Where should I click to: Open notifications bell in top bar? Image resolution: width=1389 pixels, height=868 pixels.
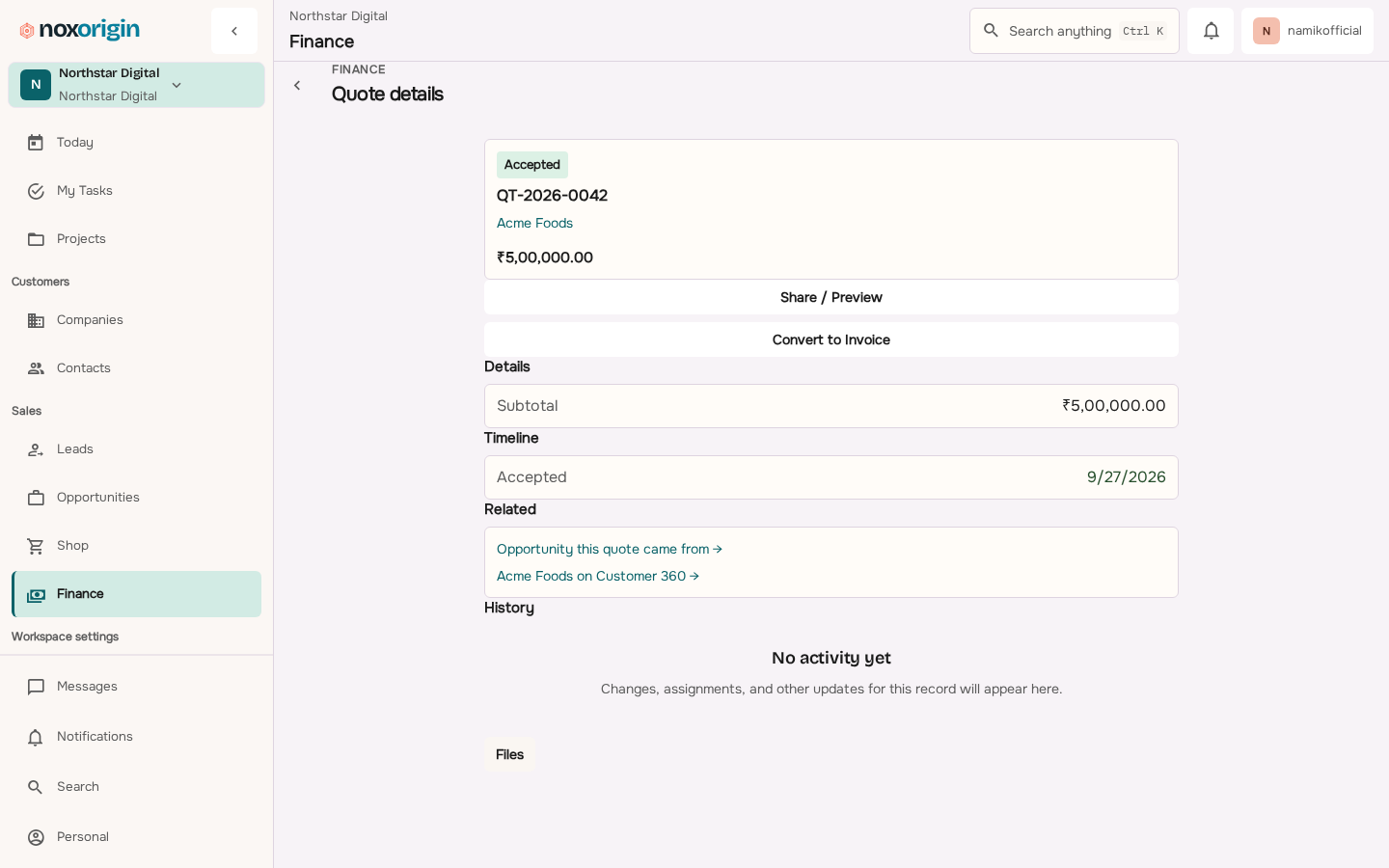(x=1211, y=31)
